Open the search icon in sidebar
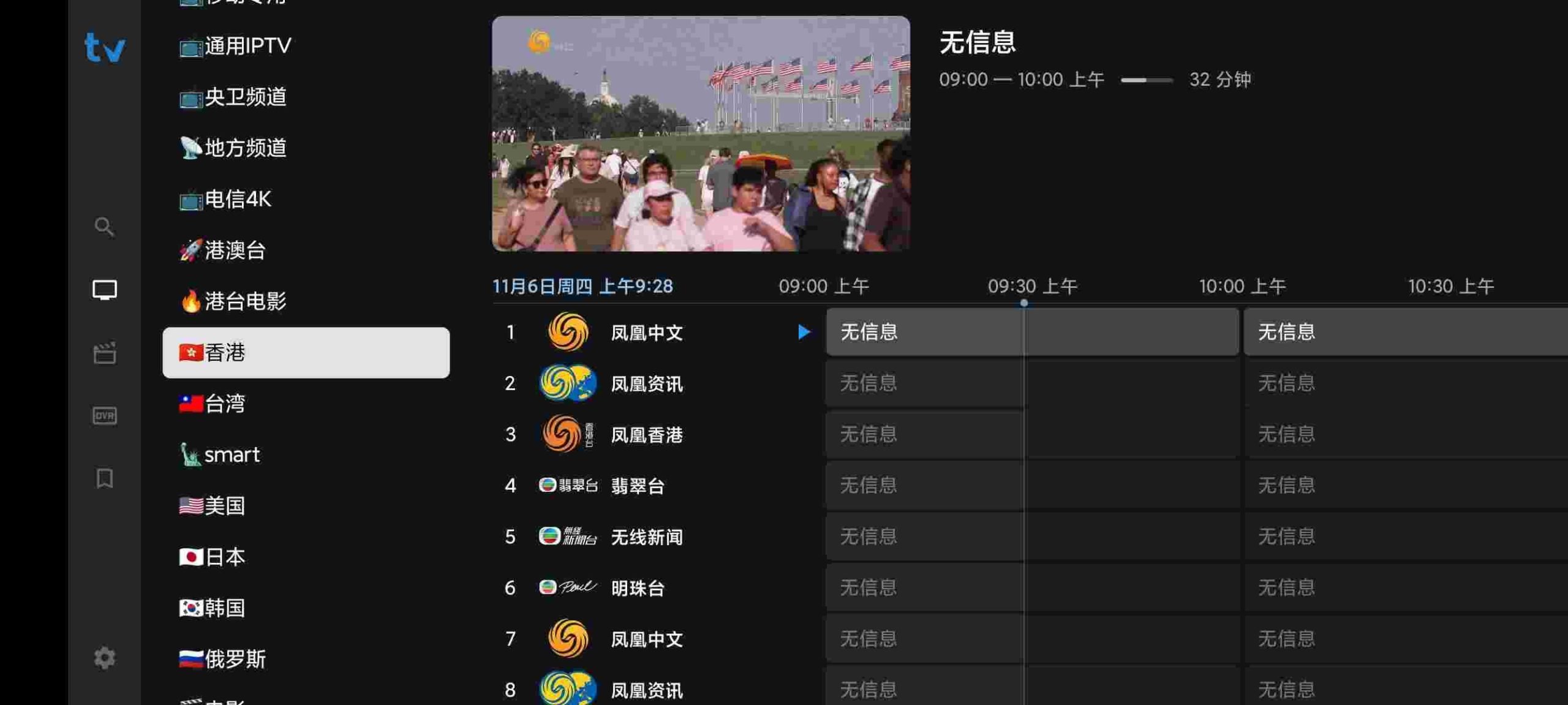This screenshot has width=1568, height=705. coord(104,227)
